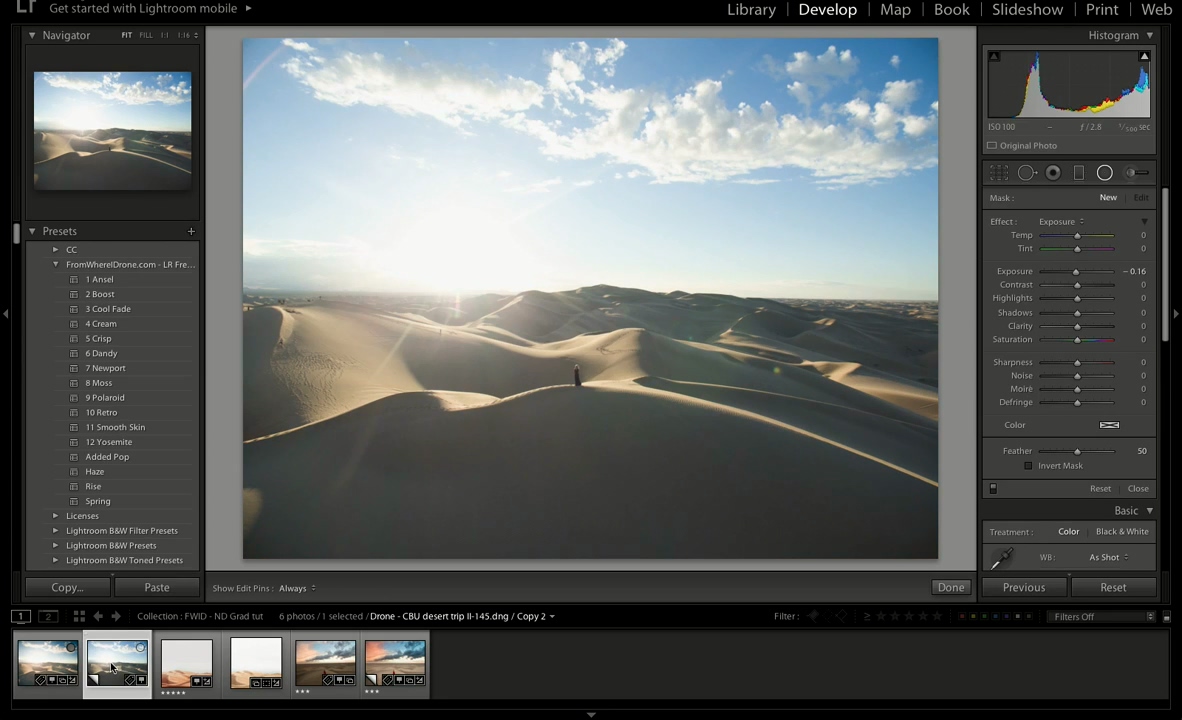Expand the Licenses preset folder
Screen dimensions: 1182x720
55,516
